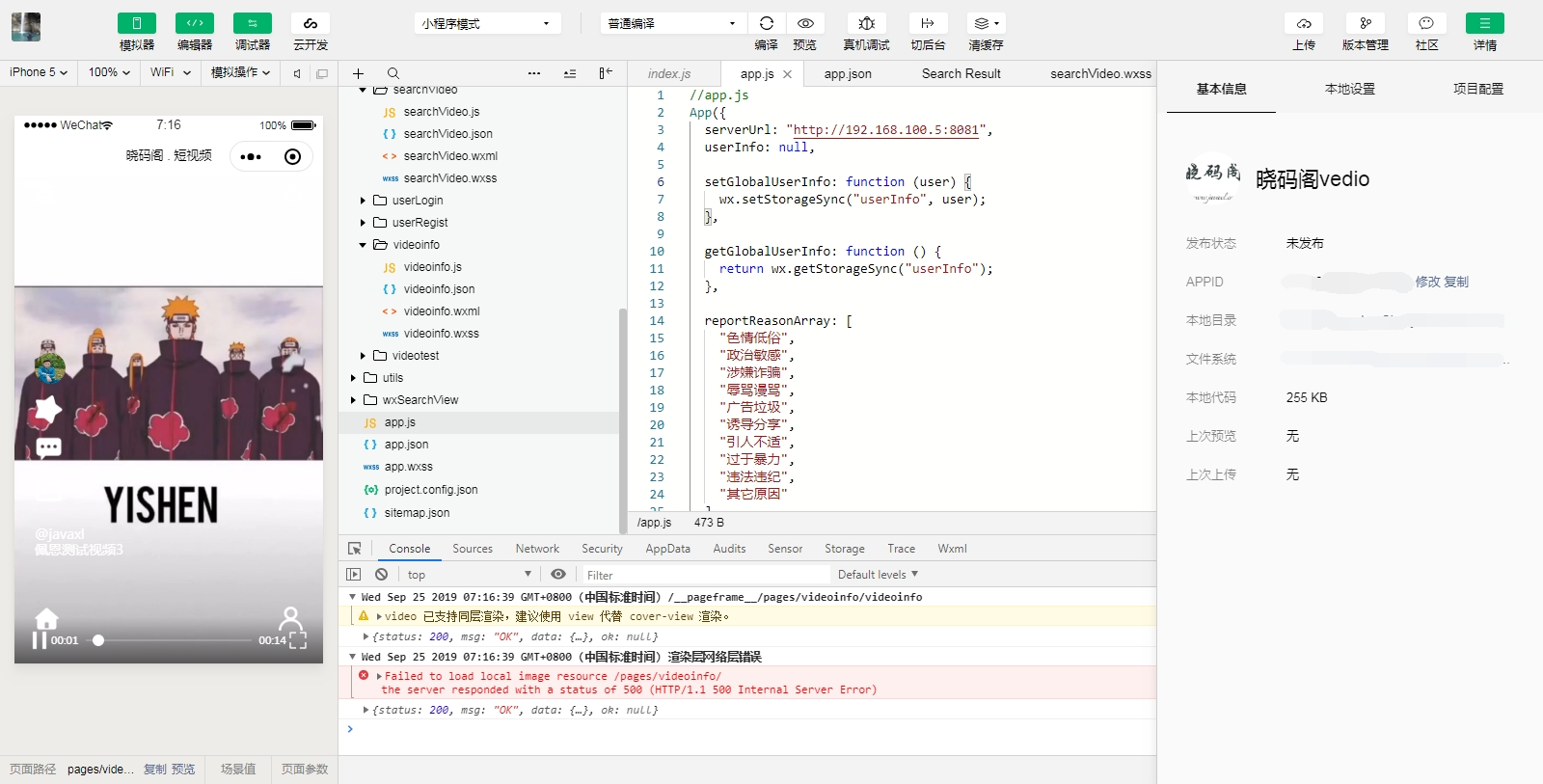Click the 修改 AppID link
The height and width of the screenshot is (784, 1543).
click(1427, 282)
